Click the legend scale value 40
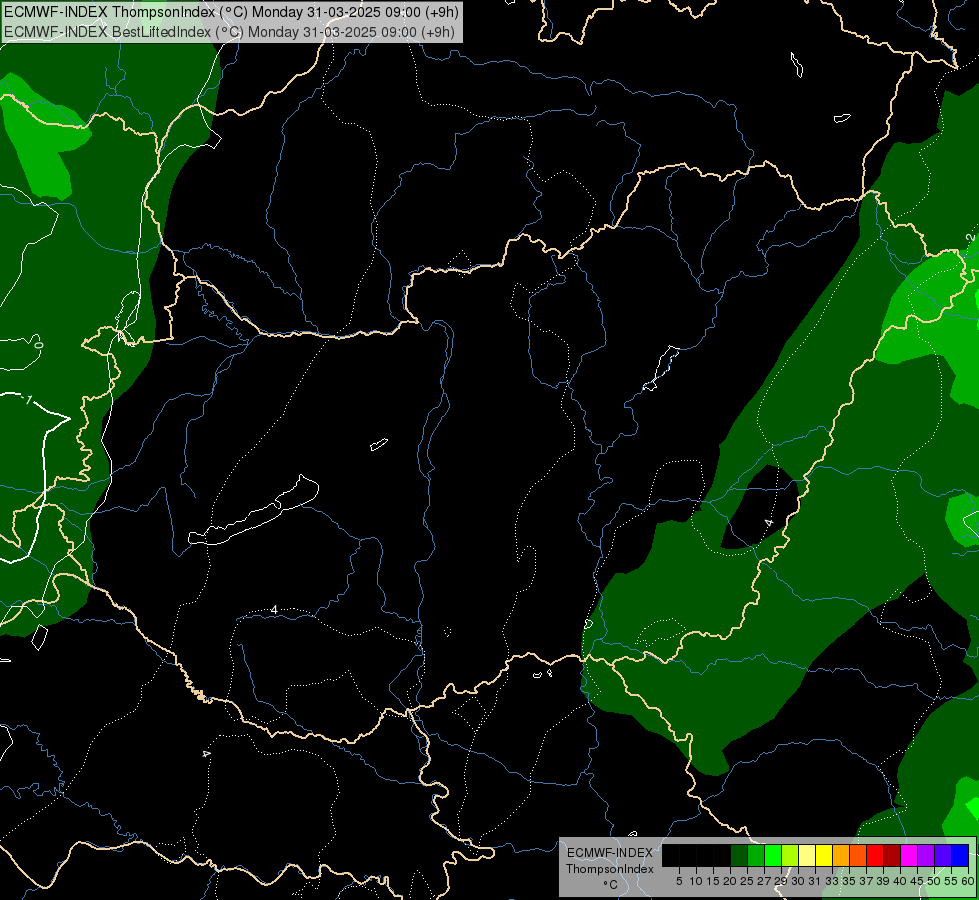This screenshot has width=979, height=900. point(899,881)
